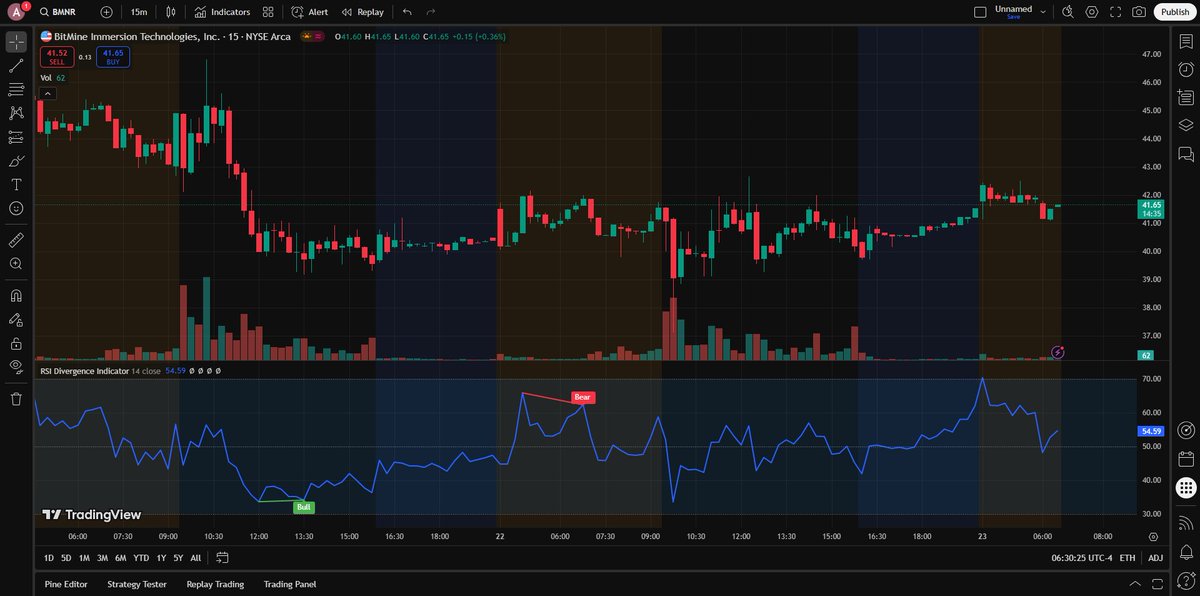Collapse the indicator legend arrow under Vol
The height and width of the screenshot is (596, 1200).
[46, 93]
